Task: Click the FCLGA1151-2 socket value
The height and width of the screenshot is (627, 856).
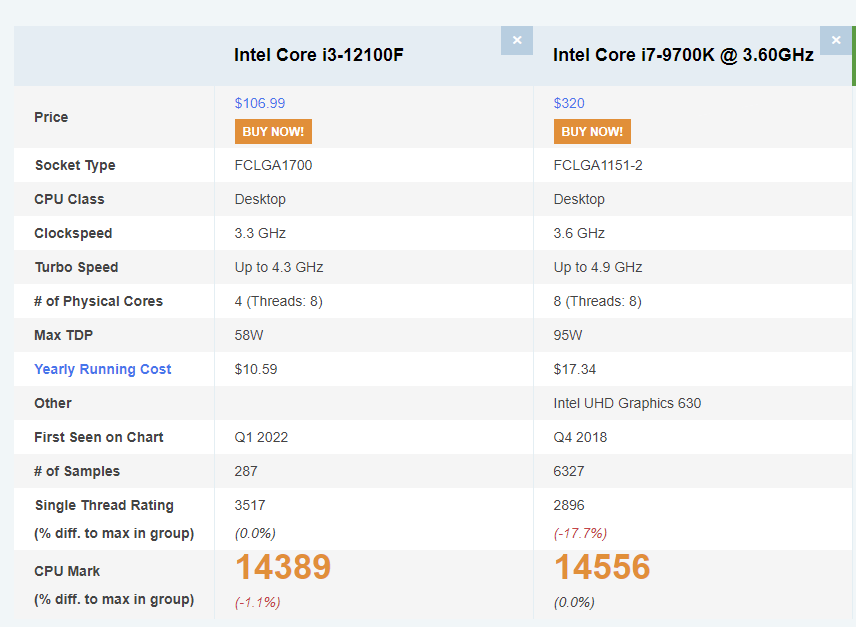Action: (598, 165)
